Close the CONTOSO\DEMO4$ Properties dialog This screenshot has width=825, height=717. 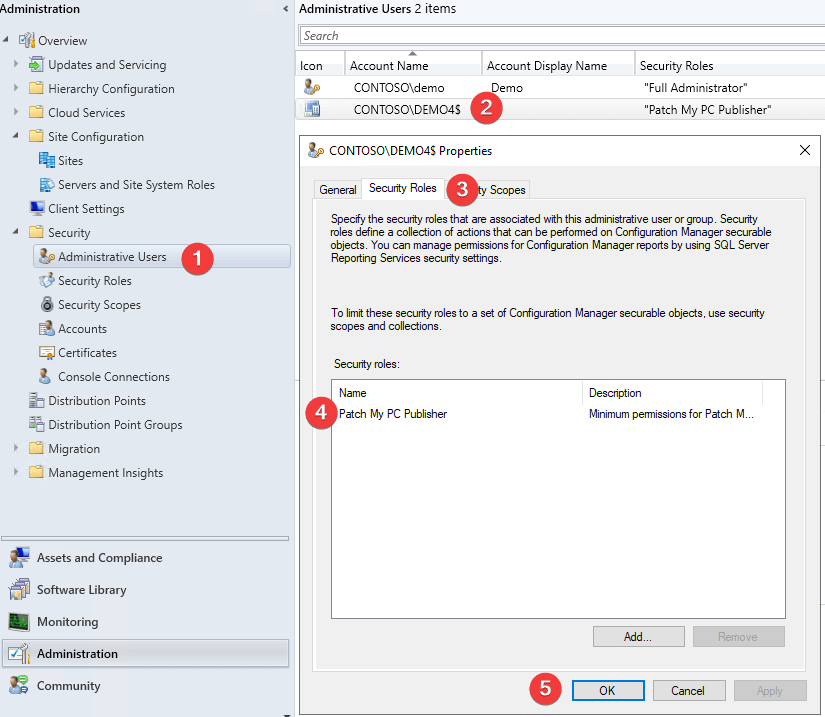[x=804, y=150]
